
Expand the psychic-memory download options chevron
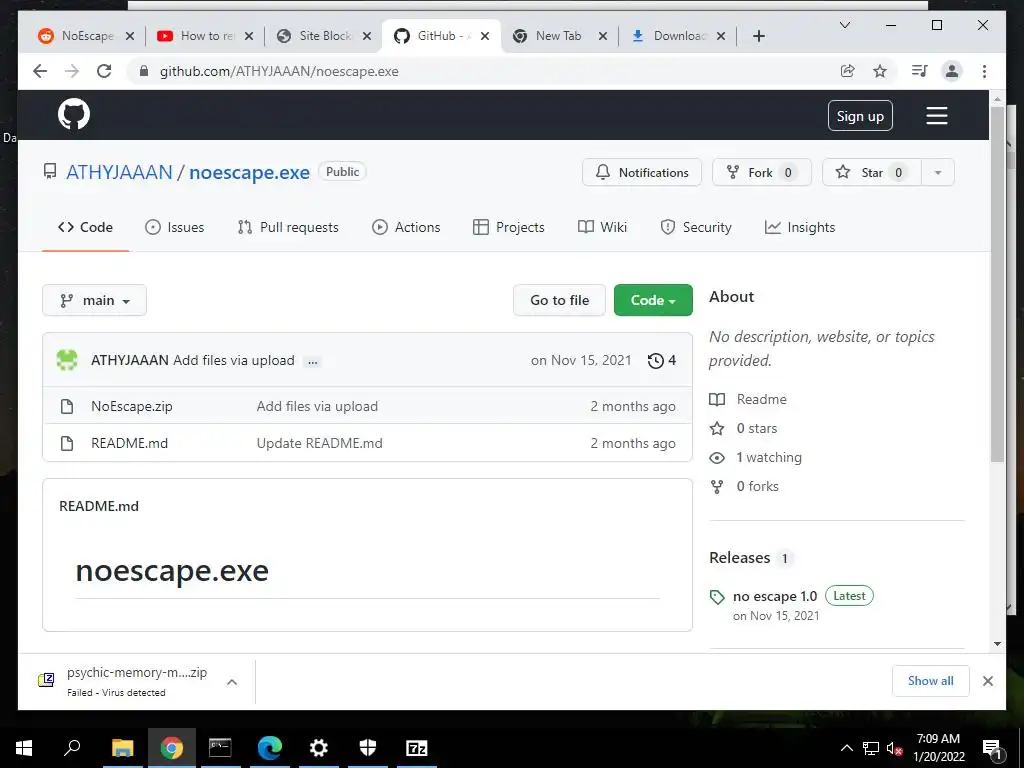click(x=232, y=682)
